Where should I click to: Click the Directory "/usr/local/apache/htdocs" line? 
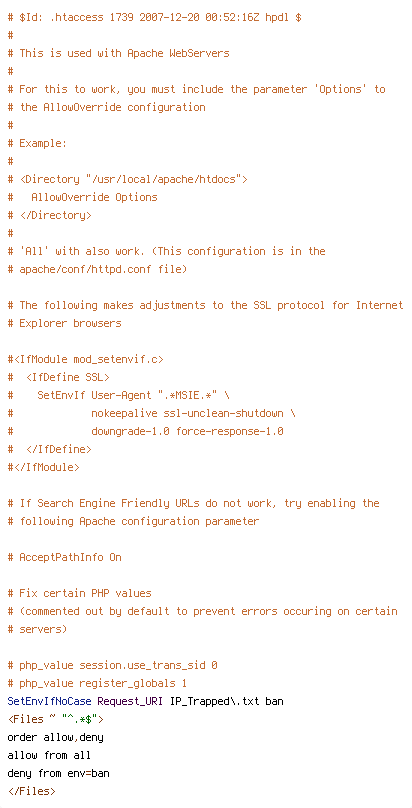(x=128, y=179)
